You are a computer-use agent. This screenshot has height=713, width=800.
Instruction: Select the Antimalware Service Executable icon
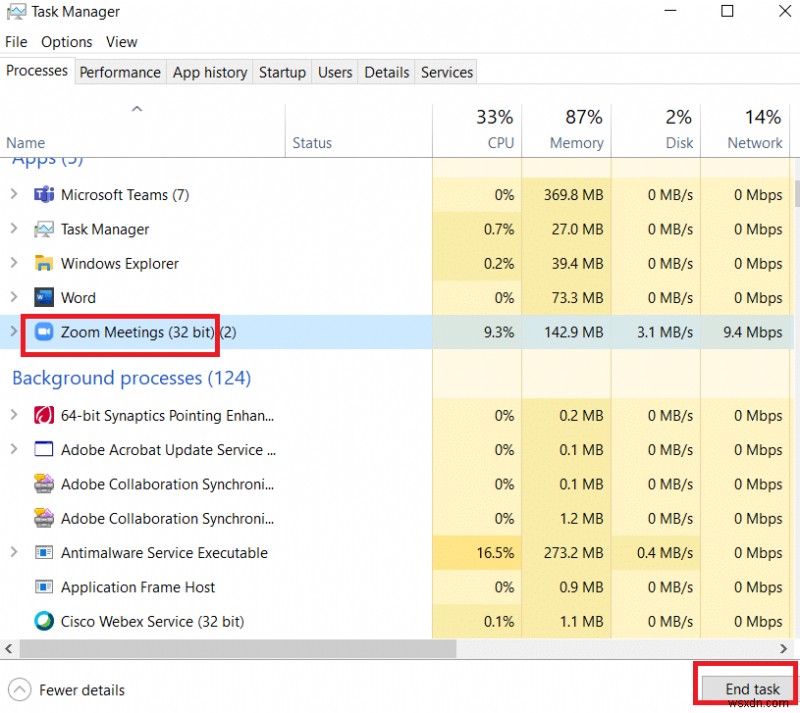tap(43, 552)
